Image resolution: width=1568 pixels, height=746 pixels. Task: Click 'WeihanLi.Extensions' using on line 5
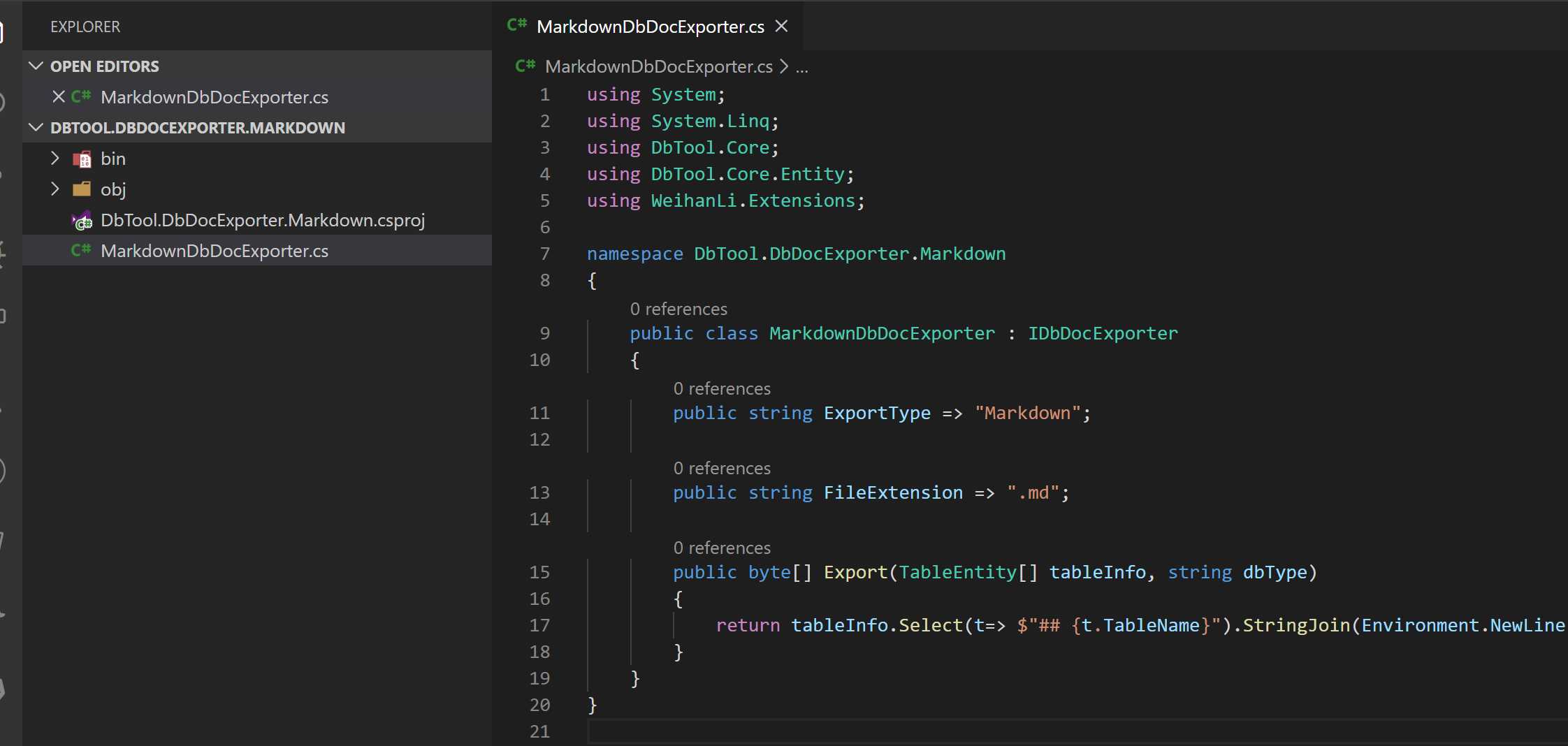[753, 200]
